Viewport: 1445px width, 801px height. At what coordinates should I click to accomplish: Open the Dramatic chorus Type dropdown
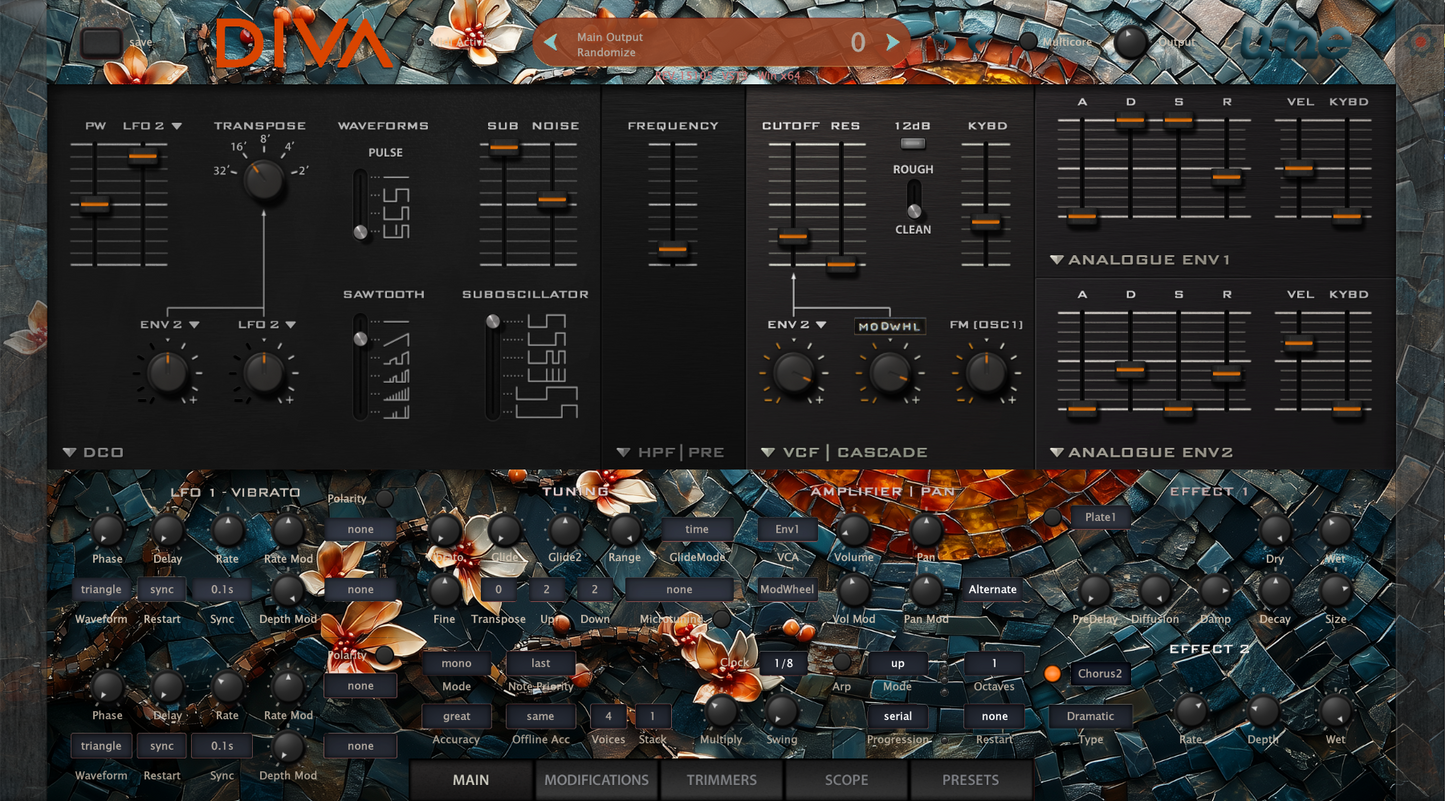[x=1090, y=716]
